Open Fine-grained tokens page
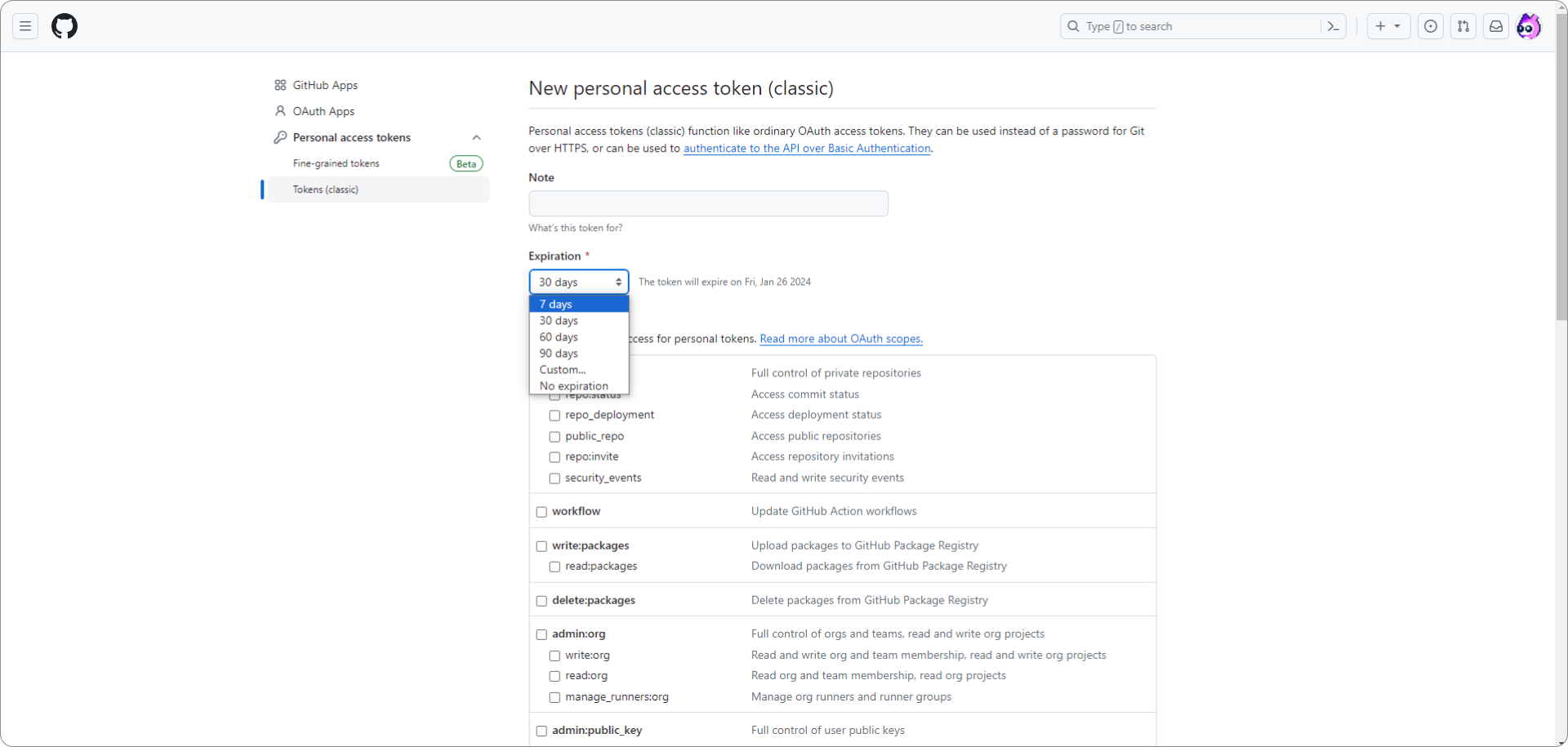The height and width of the screenshot is (747, 1568). [x=336, y=163]
